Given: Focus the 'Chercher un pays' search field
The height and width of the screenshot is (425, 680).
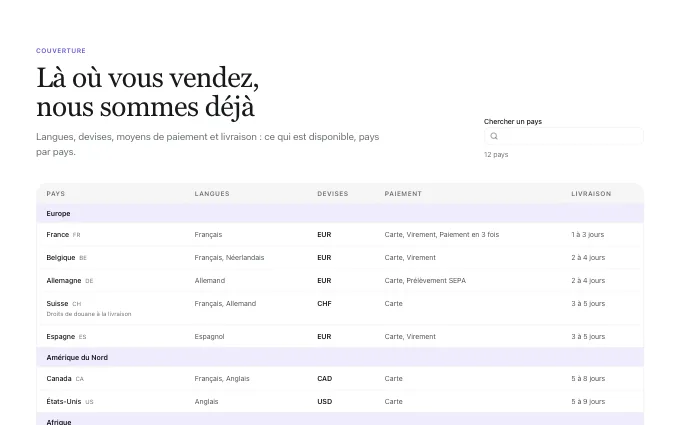Looking at the screenshot, I should point(564,136).
